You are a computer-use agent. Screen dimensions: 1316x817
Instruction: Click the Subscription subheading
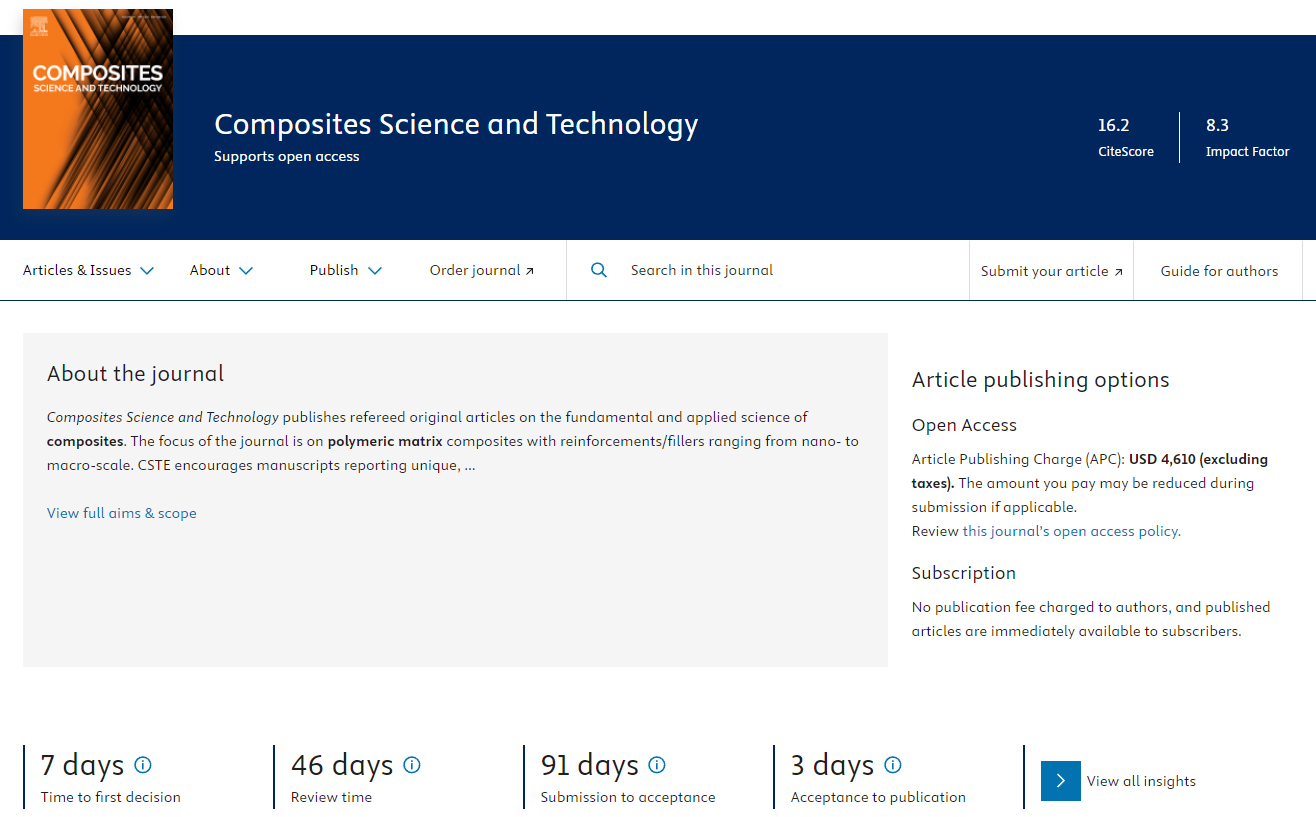tap(963, 573)
